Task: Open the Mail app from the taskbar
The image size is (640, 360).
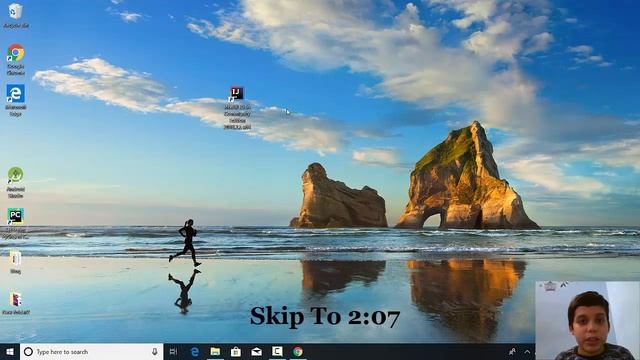Action: coord(256,351)
